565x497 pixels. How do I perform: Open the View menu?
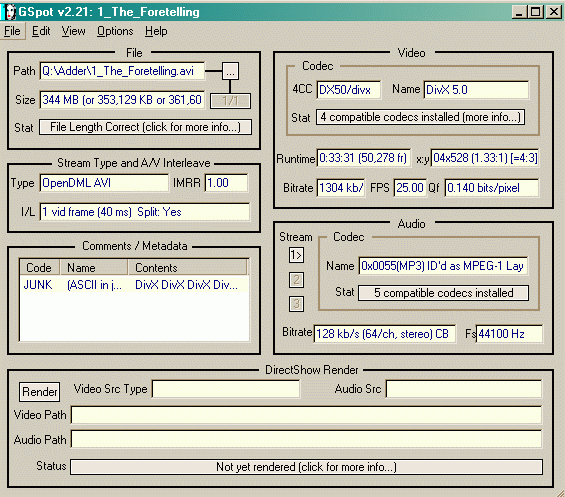tap(74, 31)
